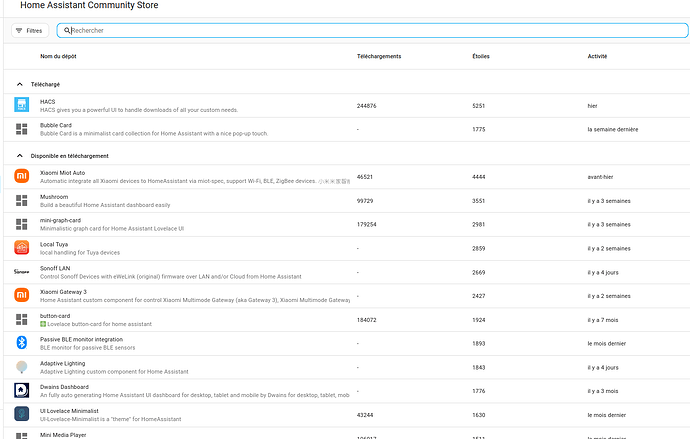Open the HACS repository name
The width and height of the screenshot is (690, 439).
pyautogui.click(x=48, y=102)
